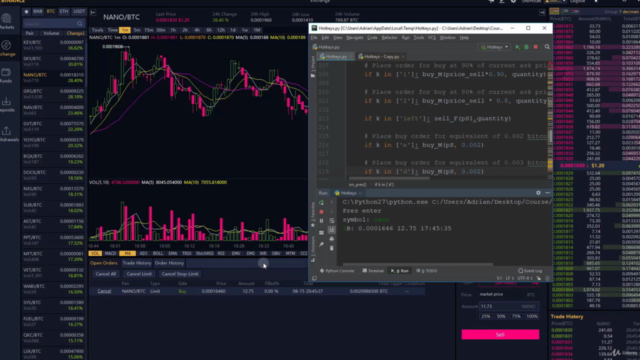Select the BTC market tab
Screen dimensions: 640x360
51,11
